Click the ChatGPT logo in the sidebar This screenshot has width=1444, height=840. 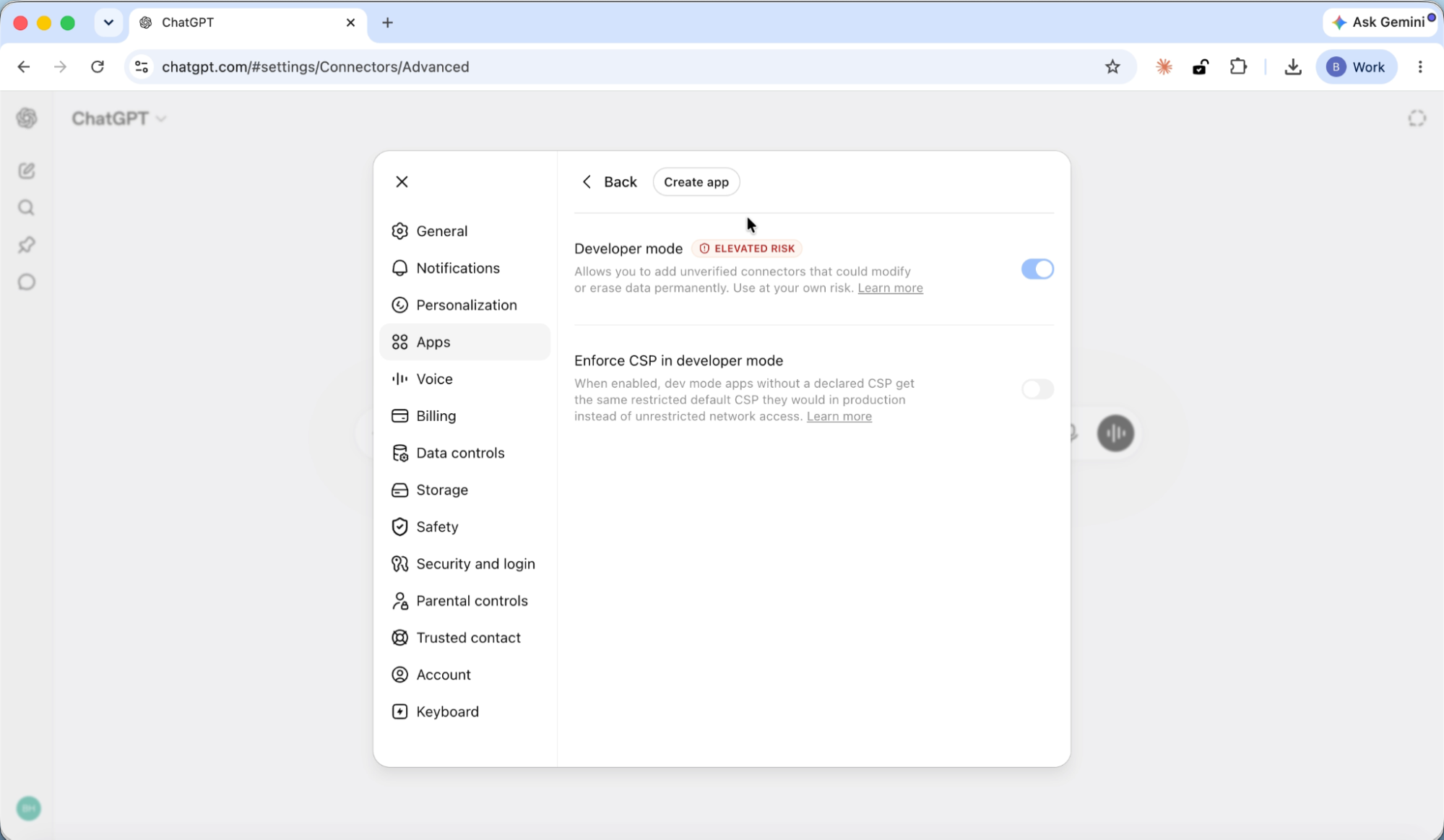(x=27, y=118)
